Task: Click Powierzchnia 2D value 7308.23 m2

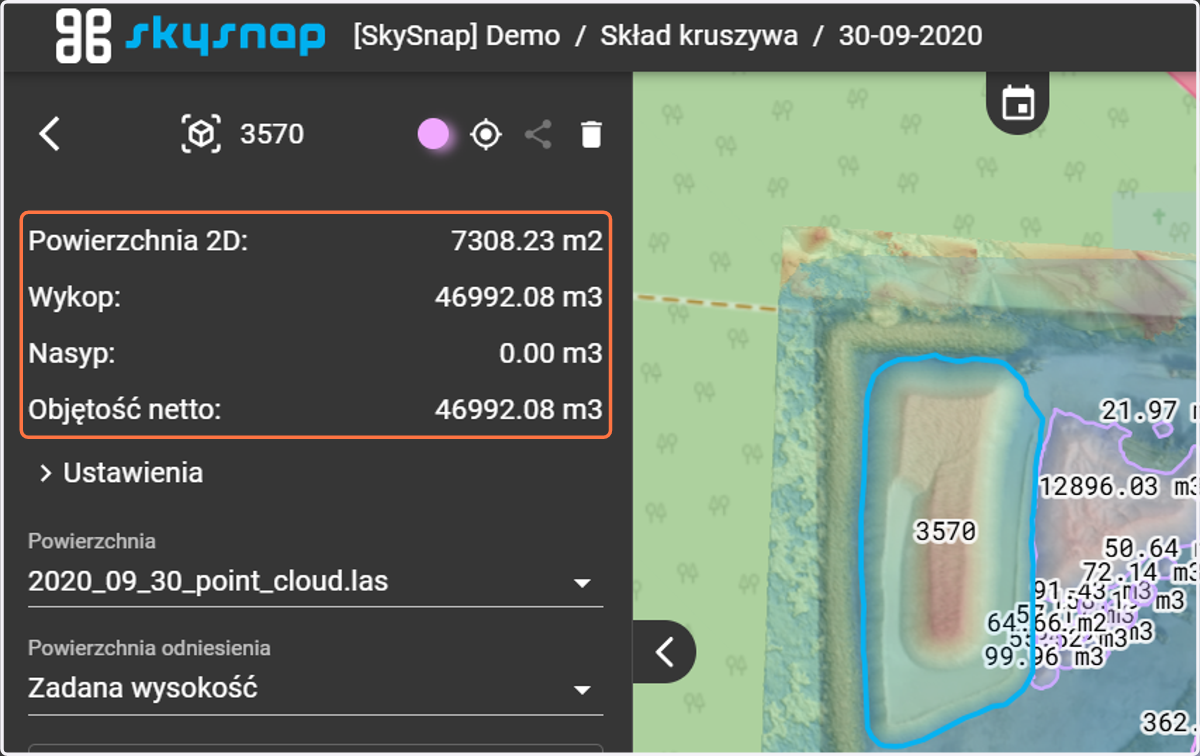Action: click(x=527, y=241)
